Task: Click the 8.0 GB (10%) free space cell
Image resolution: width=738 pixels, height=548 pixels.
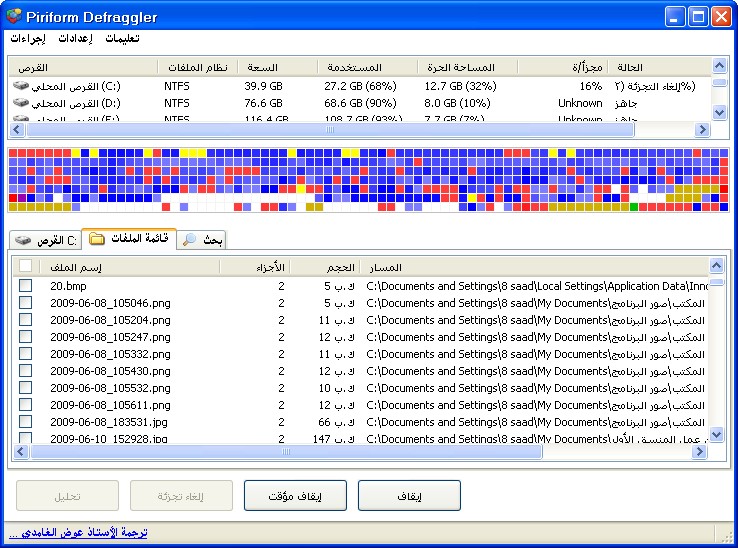Action: click(x=457, y=103)
